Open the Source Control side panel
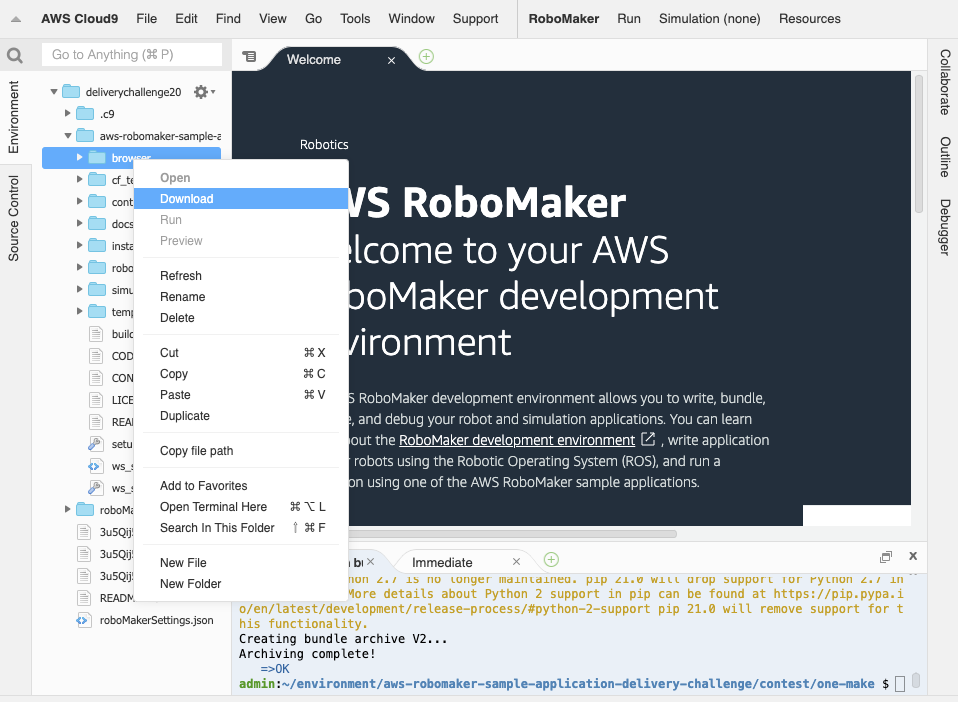This screenshot has width=958, height=702. pos(14,218)
